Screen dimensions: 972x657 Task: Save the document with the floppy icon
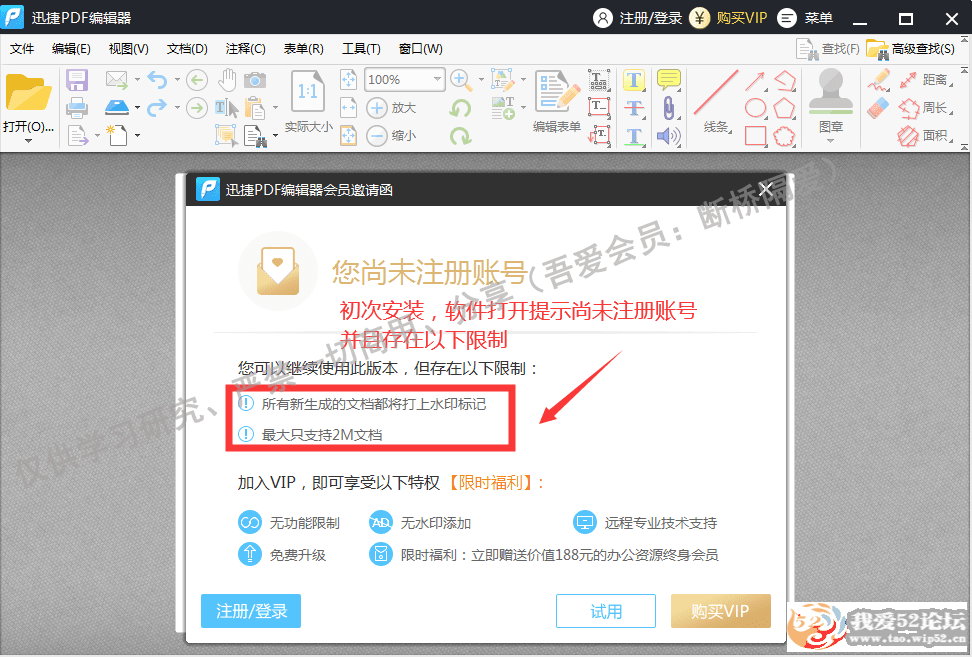[77, 81]
